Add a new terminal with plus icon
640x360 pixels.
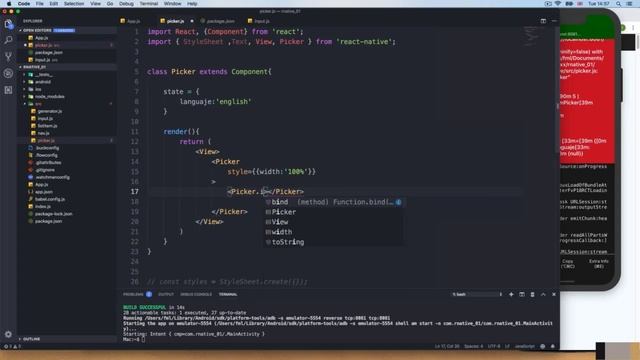click(x=511, y=294)
